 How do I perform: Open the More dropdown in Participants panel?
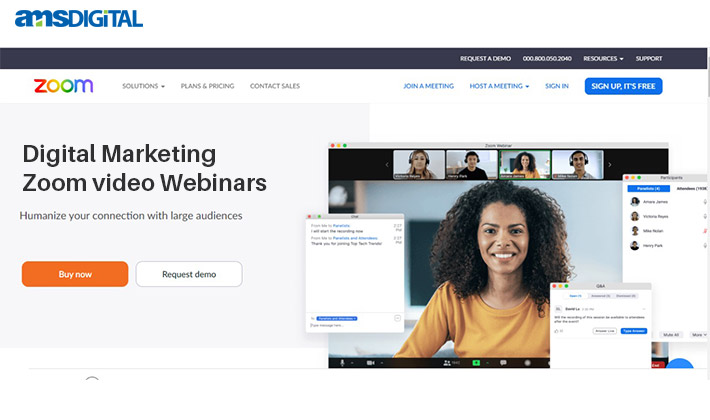coord(700,335)
